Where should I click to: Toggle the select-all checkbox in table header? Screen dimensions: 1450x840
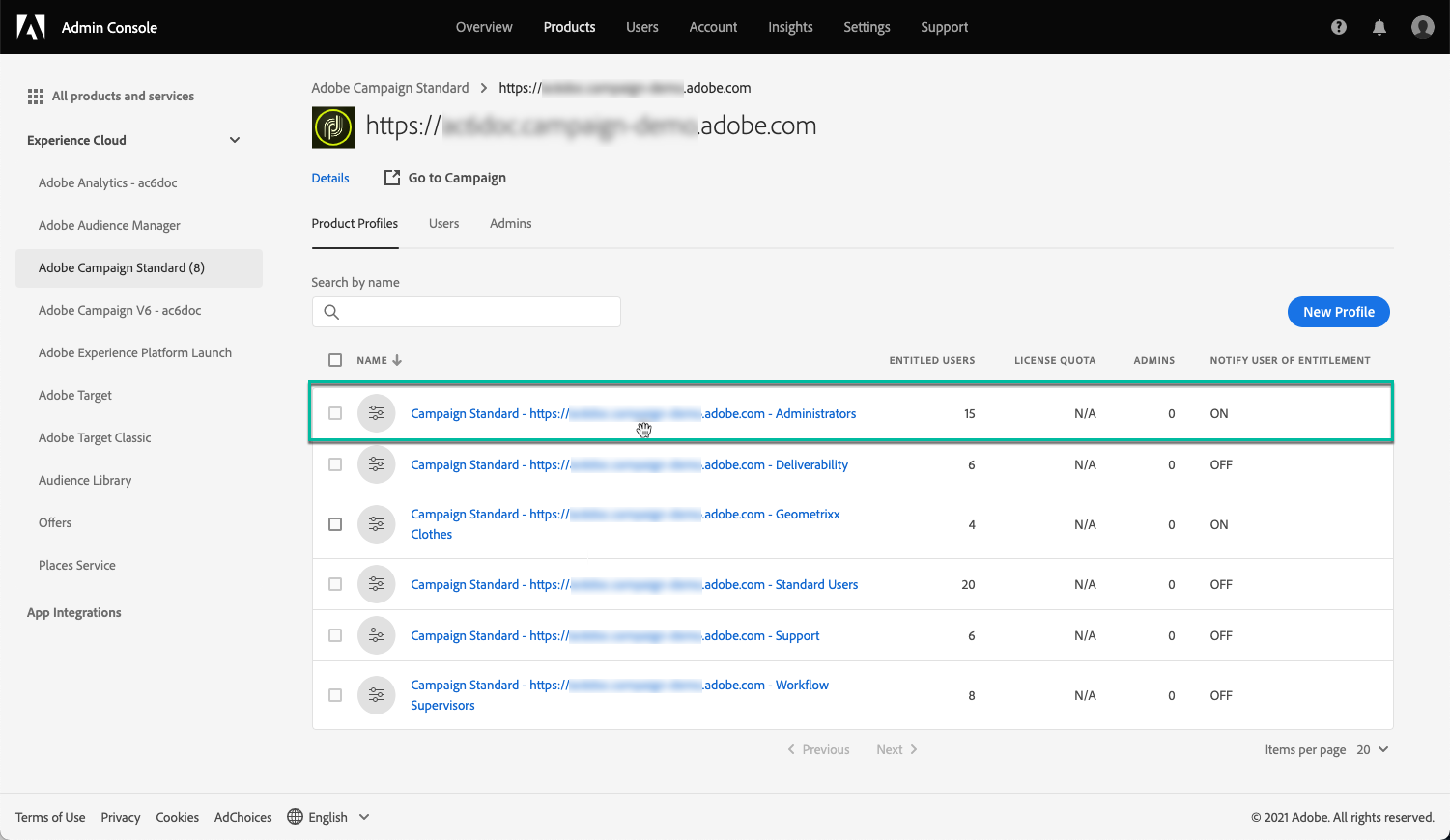click(x=335, y=360)
